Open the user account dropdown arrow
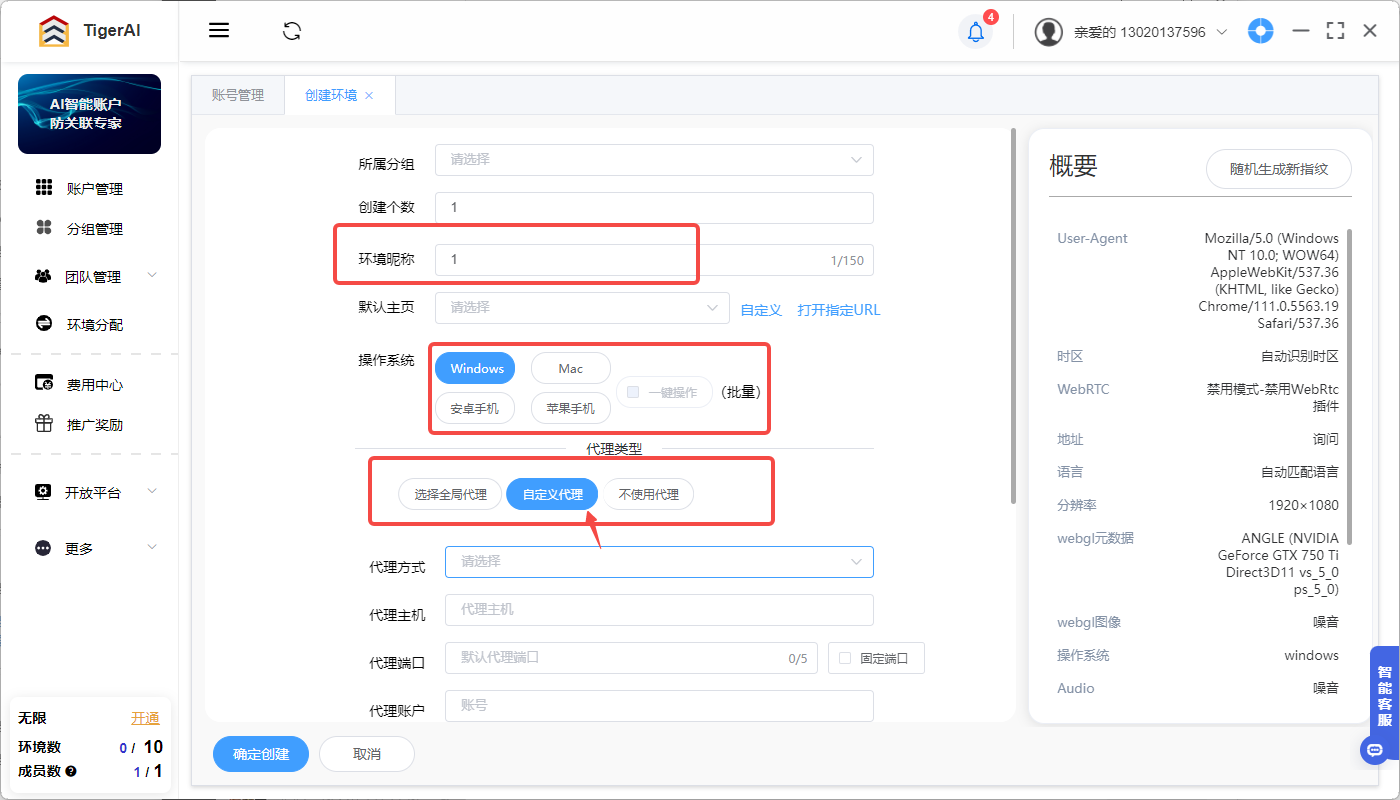1400x800 pixels. pyautogui.click(x=1222, y=32)
